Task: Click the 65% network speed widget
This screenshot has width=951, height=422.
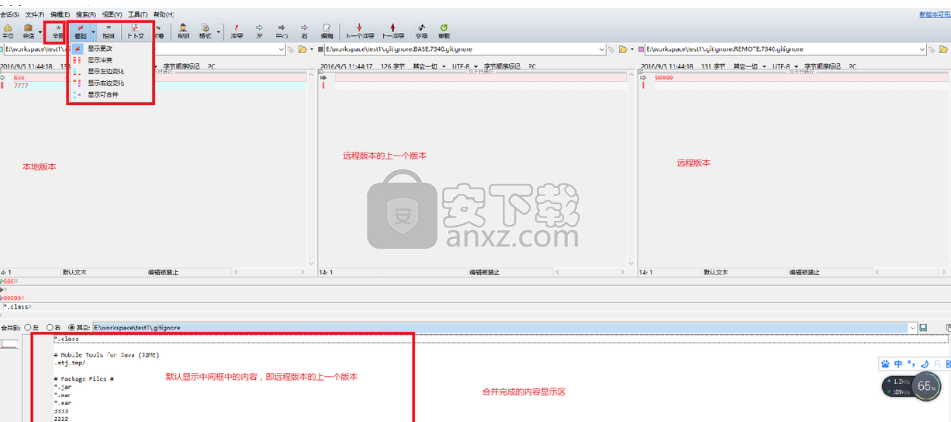Action: click(x=913, y=387)
